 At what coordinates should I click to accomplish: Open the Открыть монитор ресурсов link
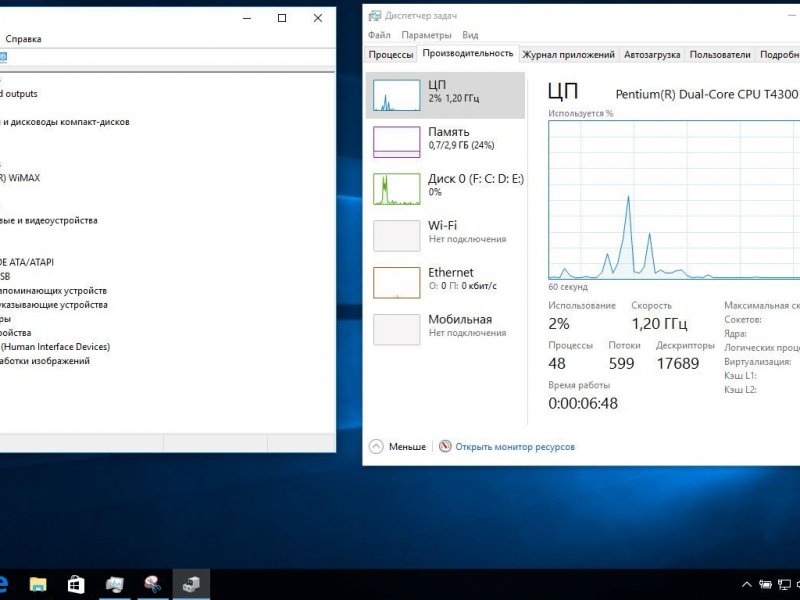515,447
